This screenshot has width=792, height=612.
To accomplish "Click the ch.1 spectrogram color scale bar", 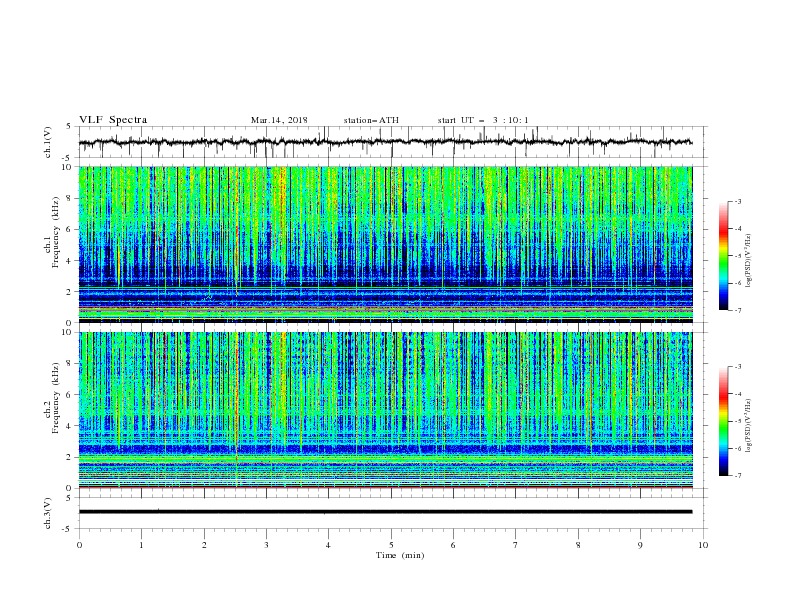I will pos(723,256).
